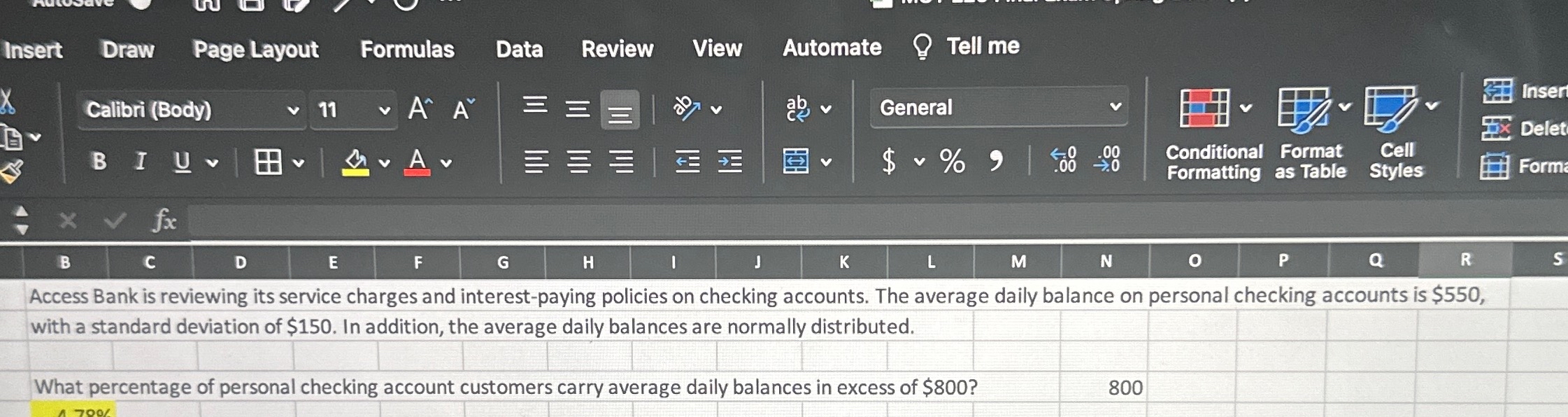Select the highlighted 4.78% cell
This screenshot has width=1568, height=417.
[x=73, y=410]
